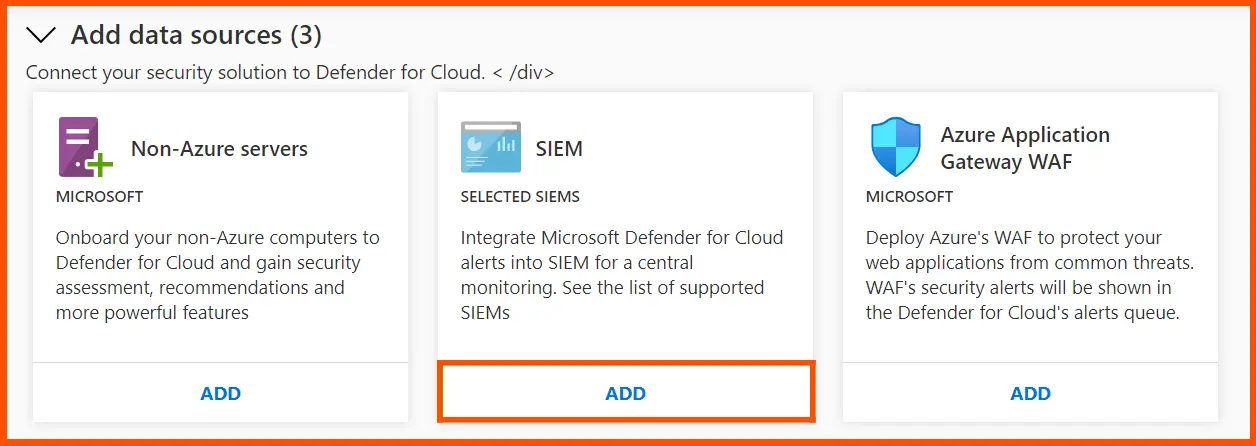Select the Azure Application Gateway WAF title
The image size is (1256, 446).
(x=1025, y=148)
